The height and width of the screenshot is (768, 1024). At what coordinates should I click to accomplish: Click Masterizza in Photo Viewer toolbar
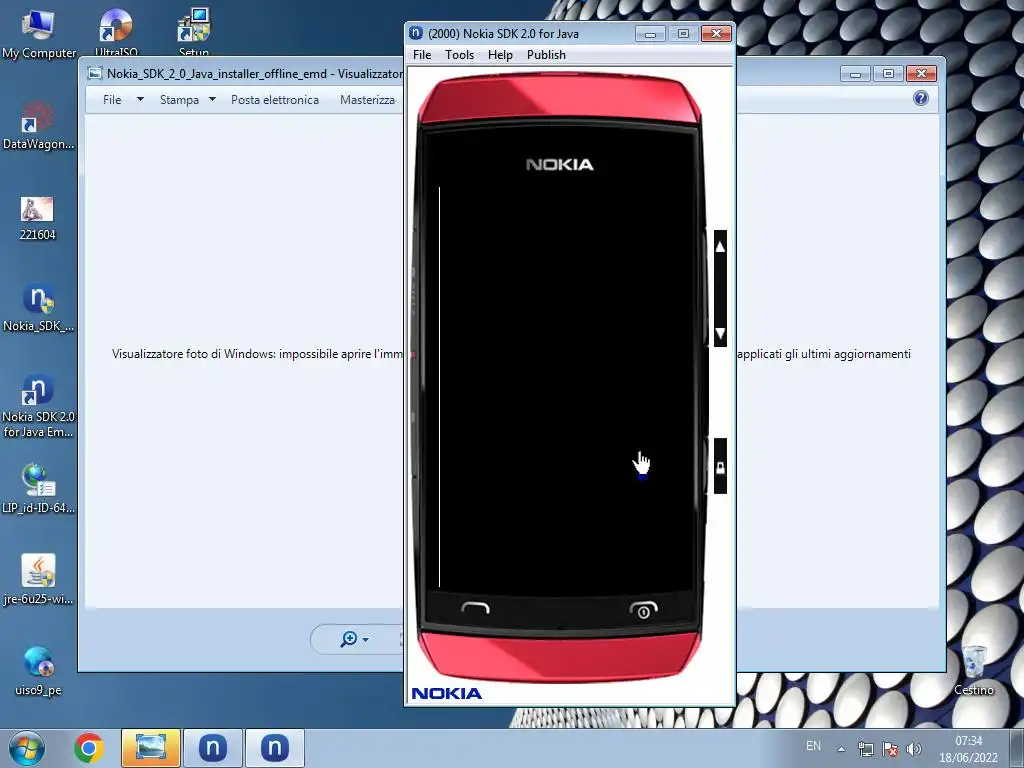(x=367, y=100)
